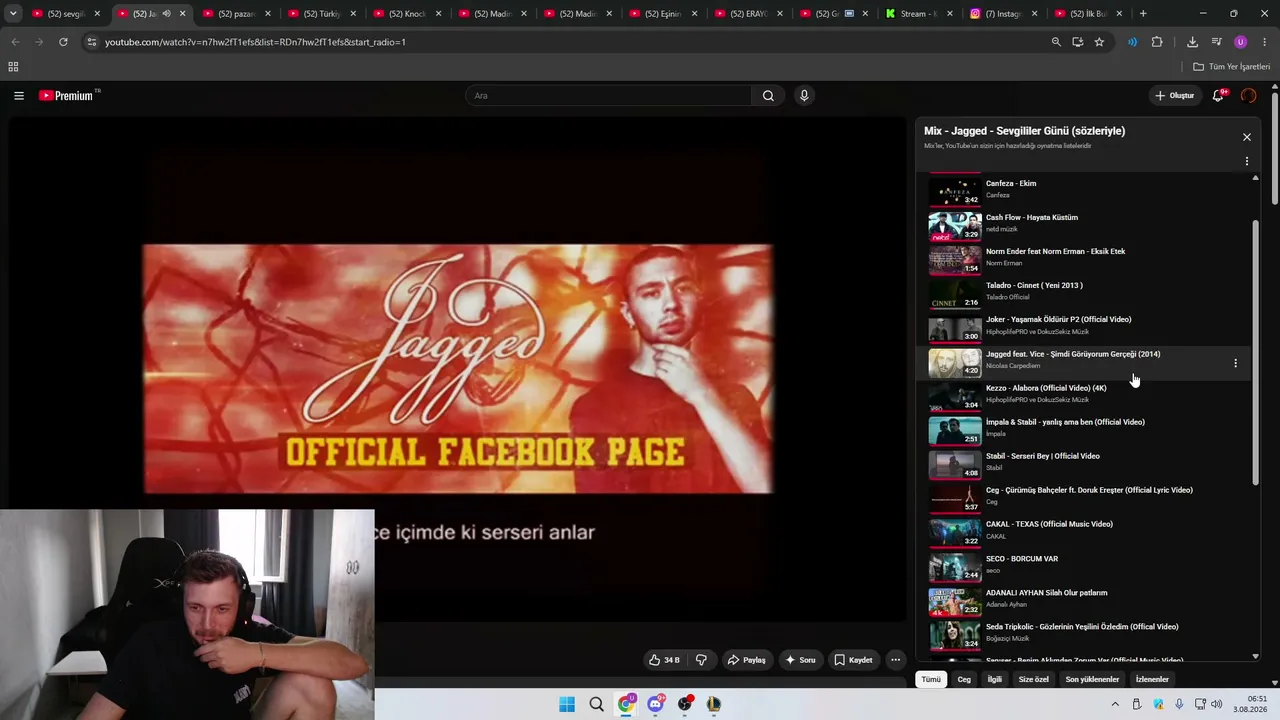
Task: Click the YouTube search magnifier button
Action: 768,96
